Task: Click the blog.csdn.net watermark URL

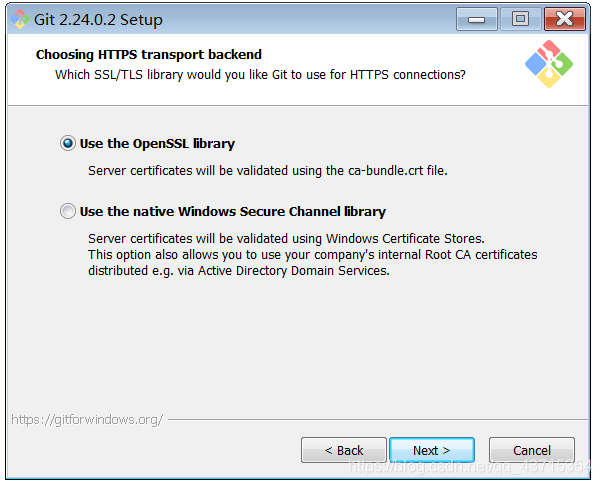Action: tap(472, 466)
